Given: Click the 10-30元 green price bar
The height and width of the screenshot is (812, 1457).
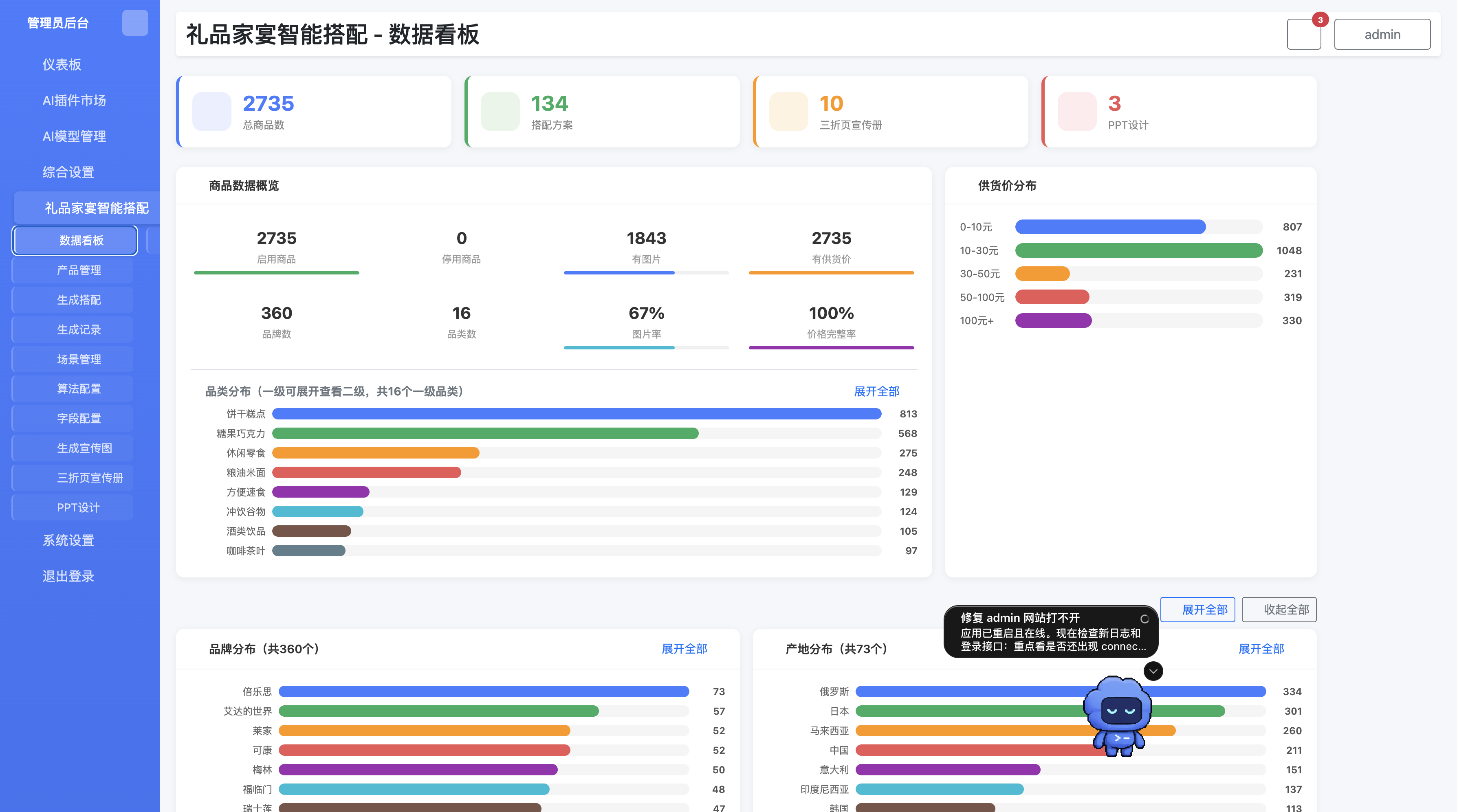Looking at the screenshot, I should [x=1139, y=250].
